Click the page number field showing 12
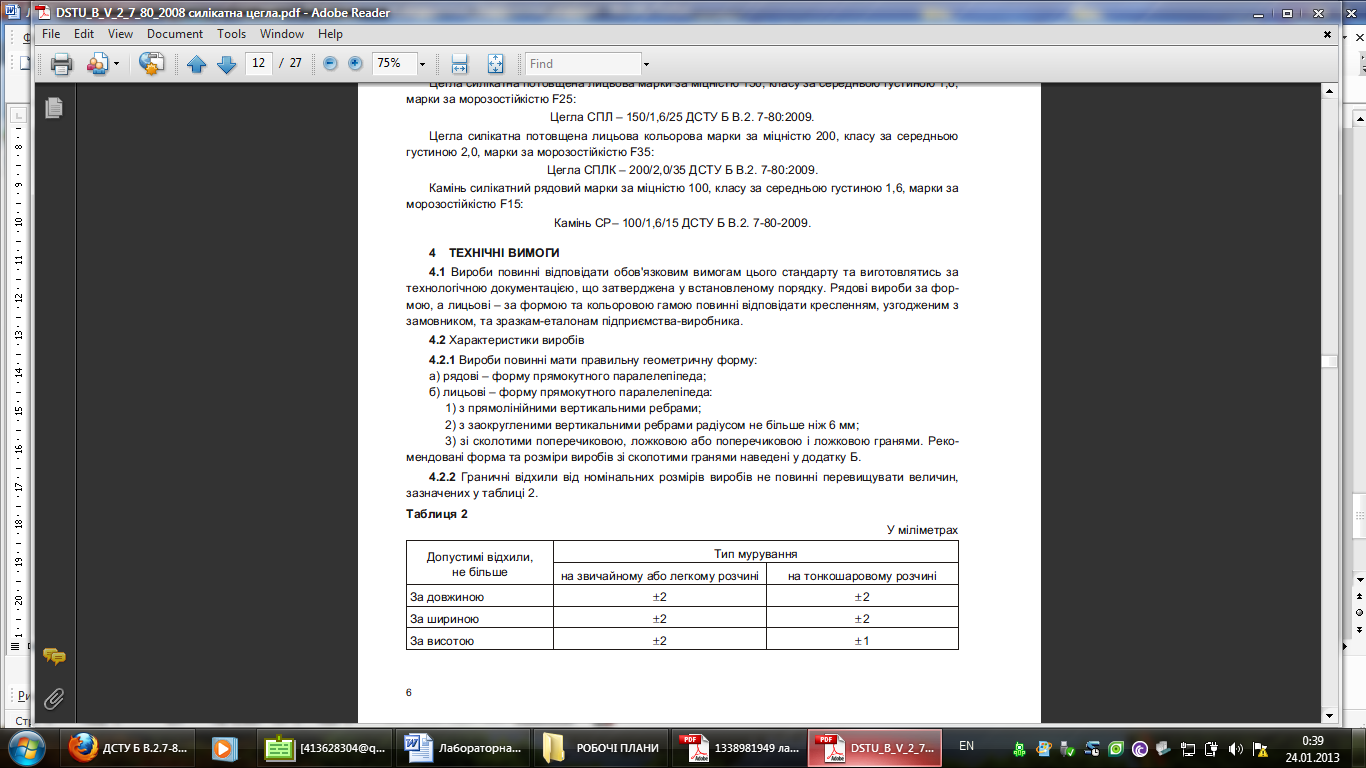1366x768 pixels. [259, 63]
